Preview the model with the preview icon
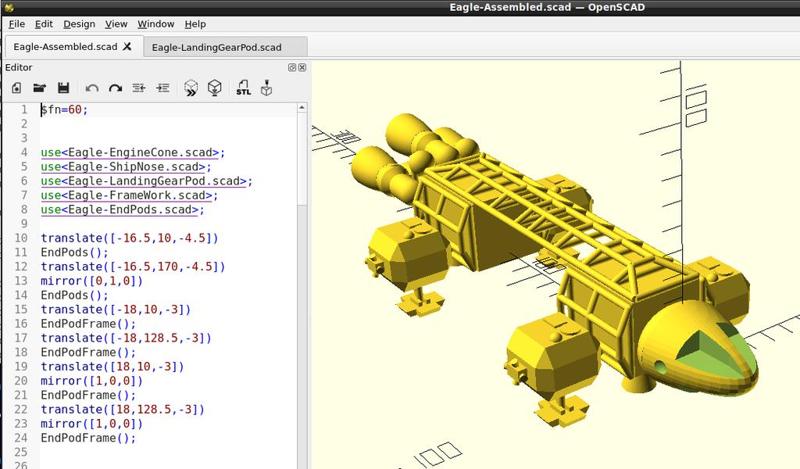This screenshot has height=469, width=800. [190, 89]
